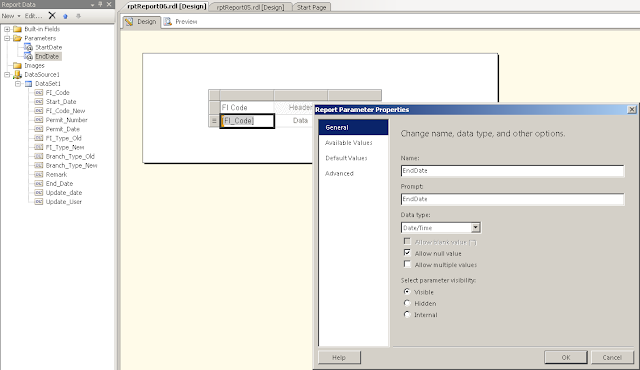Image resolution: width=640 pixels, height=370 pixels.
Task: Collapse the Parameters node
Action: point(7,38)
